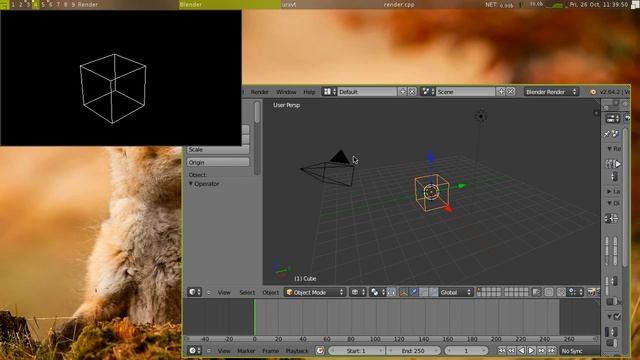640x360 pixels.
Task: Open the timeline Frame menu
Action: coord(270,351)
